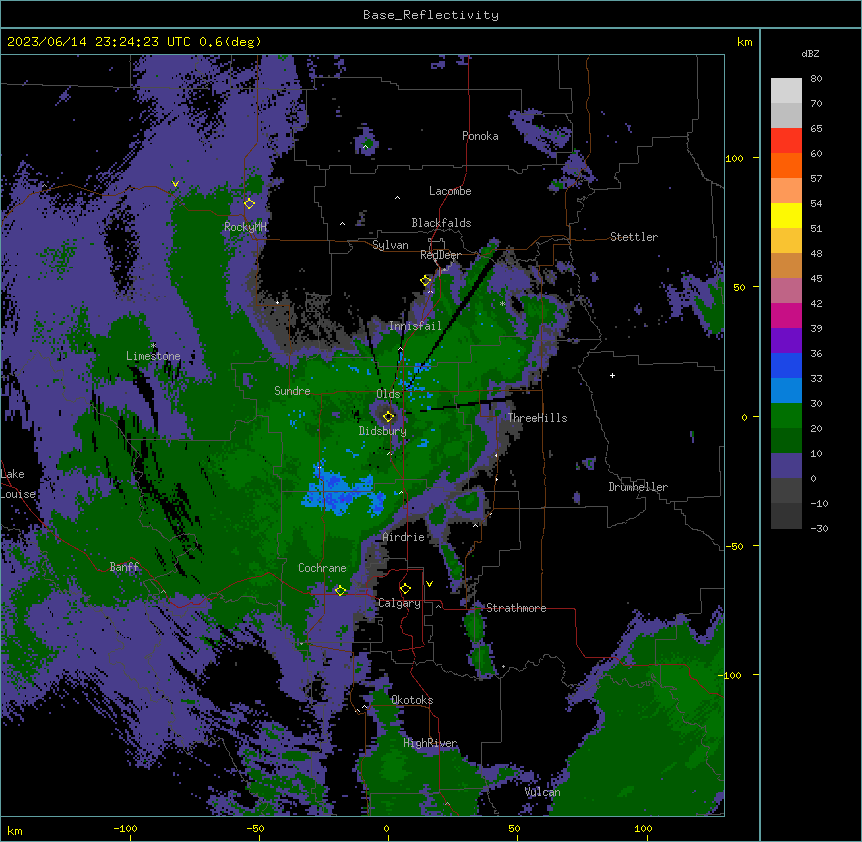Pick the orange 57–60 dBZ legend swatch
862x842 pixels.
click(x=786, y=166)
